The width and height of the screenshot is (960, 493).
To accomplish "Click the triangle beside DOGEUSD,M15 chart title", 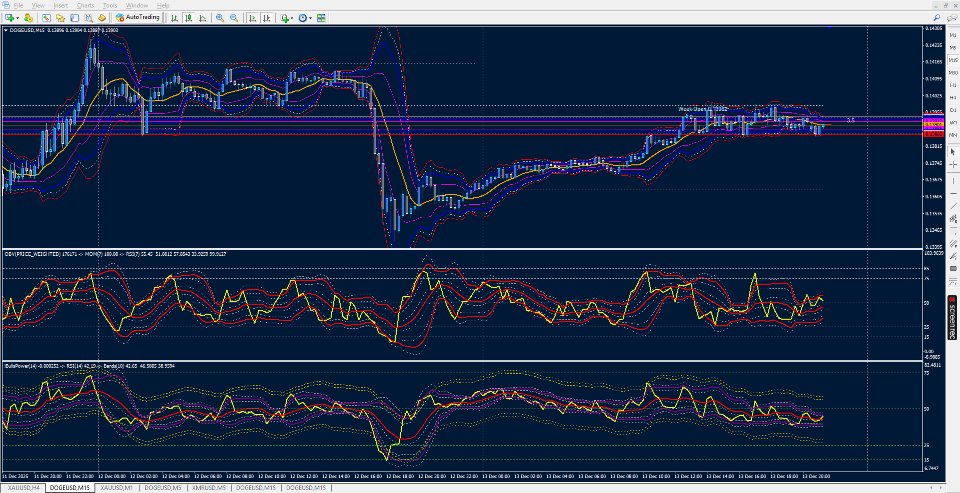I will 6,29.
